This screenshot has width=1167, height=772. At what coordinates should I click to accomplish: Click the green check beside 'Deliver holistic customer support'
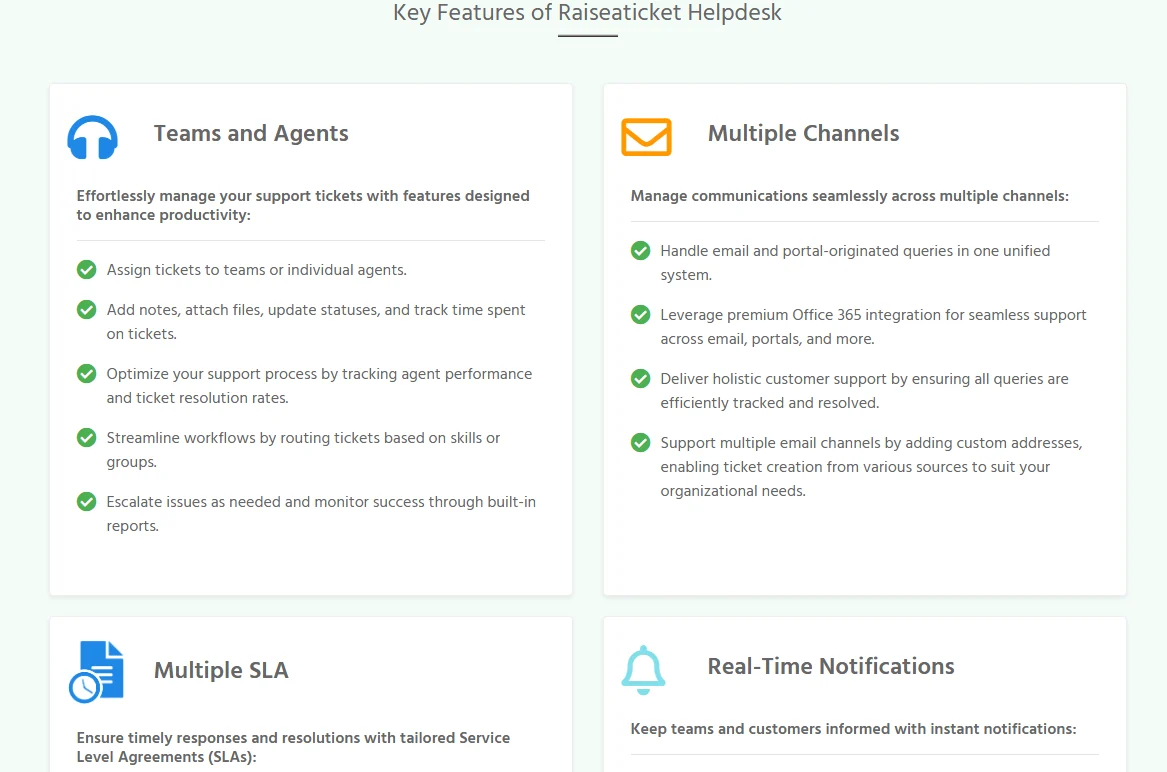[x=640, y=379]
